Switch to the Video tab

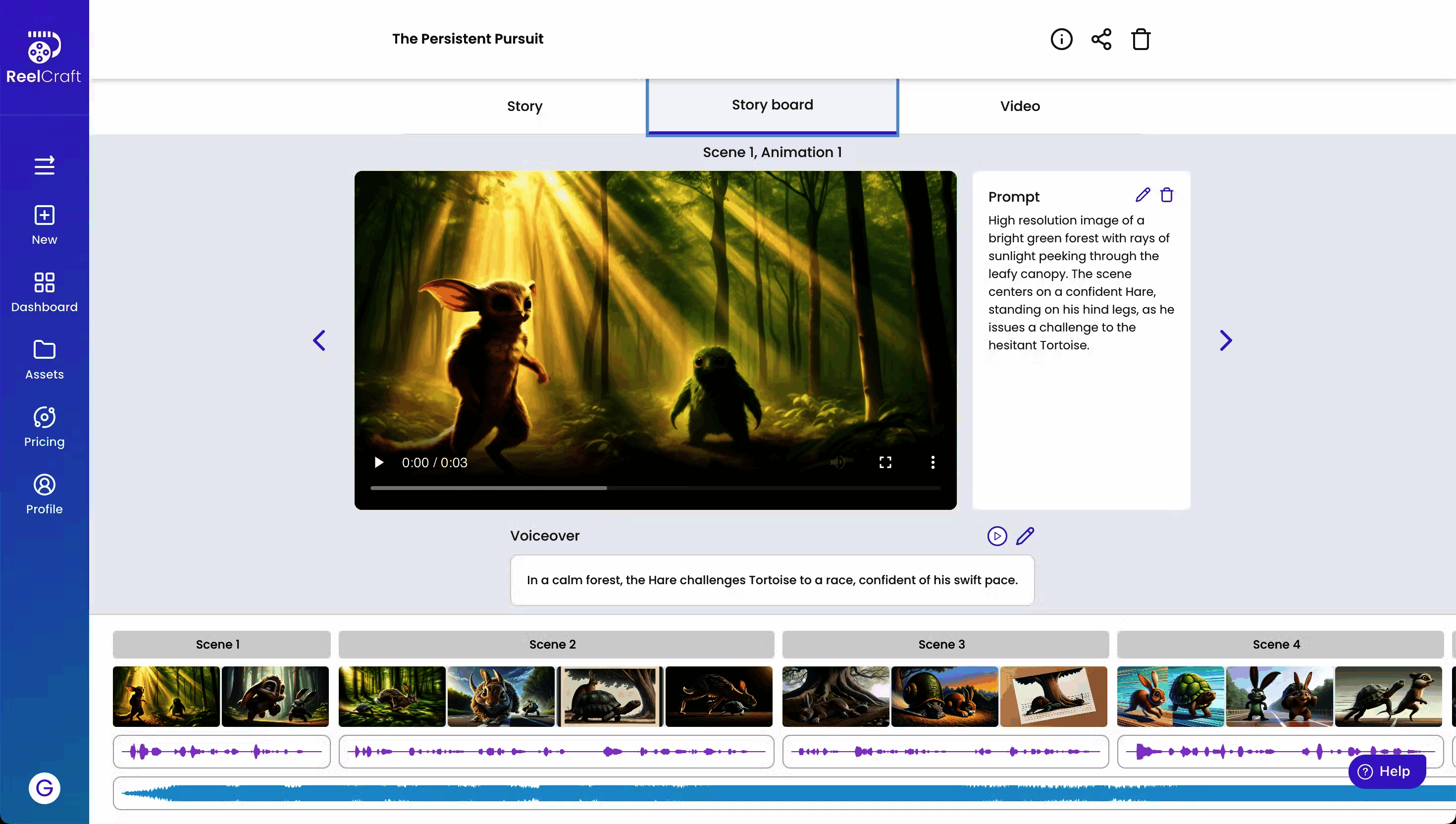click(1019, 106)
